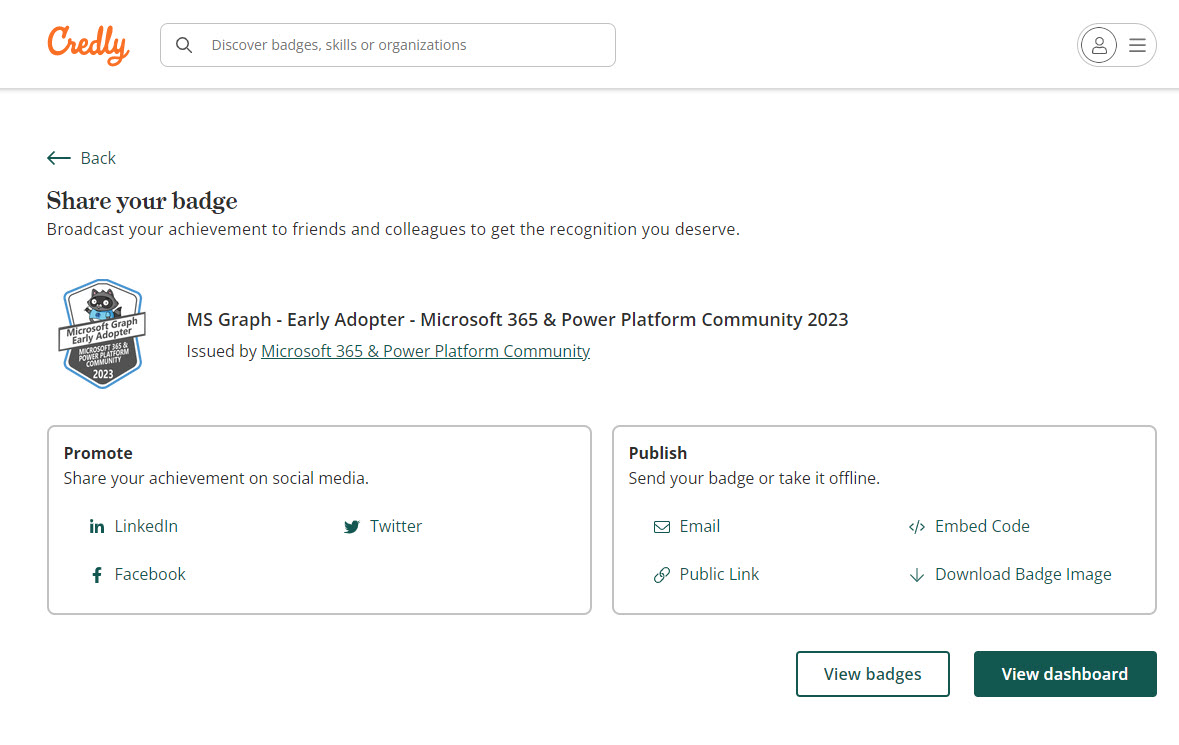Focus the Discover badges search field
The width and height of the screenshot is (1179, 745).
click(400, 45)
